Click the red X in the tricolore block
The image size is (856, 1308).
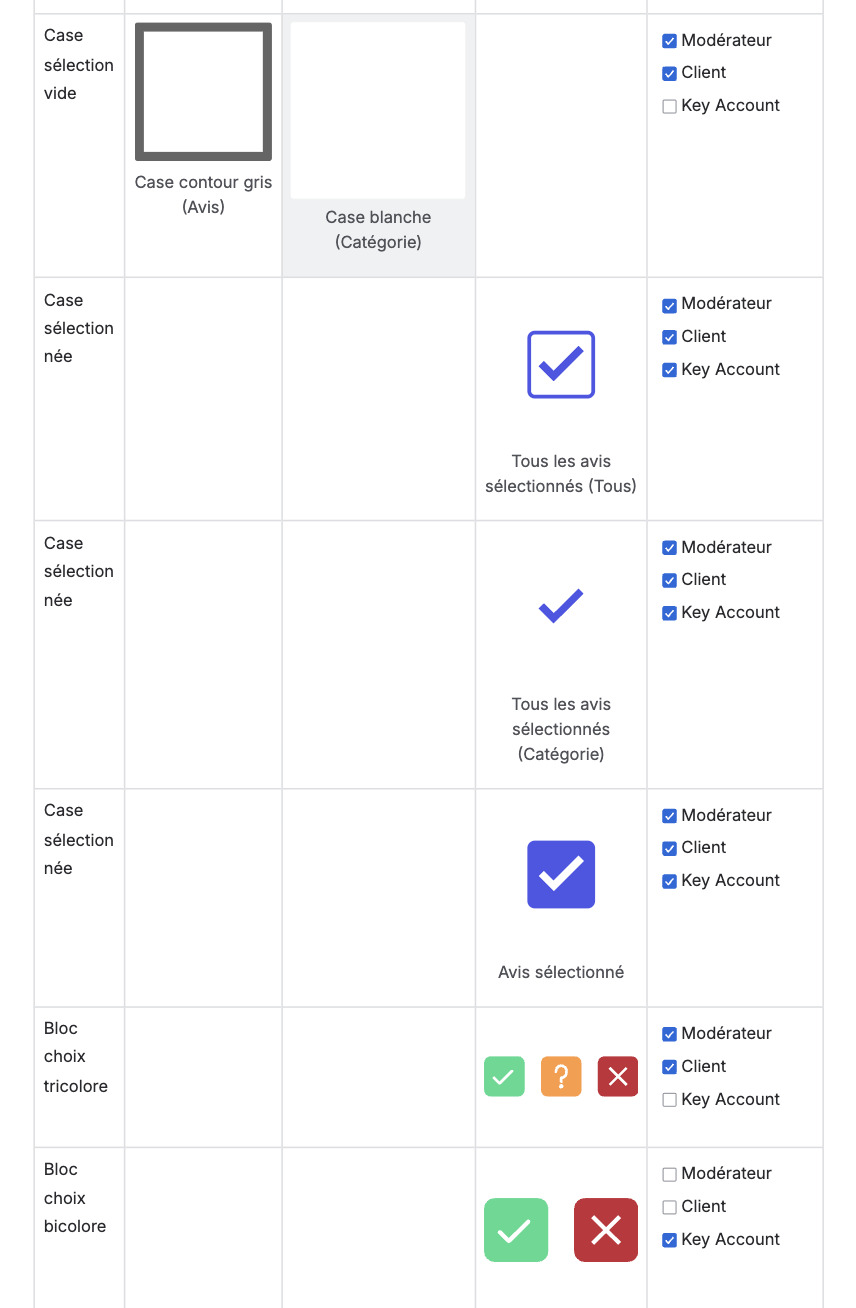(617, 1076)
